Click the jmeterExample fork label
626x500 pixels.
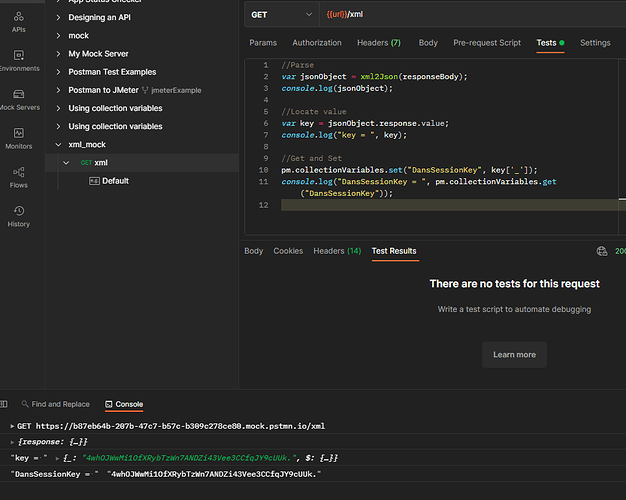coord(176,90)
